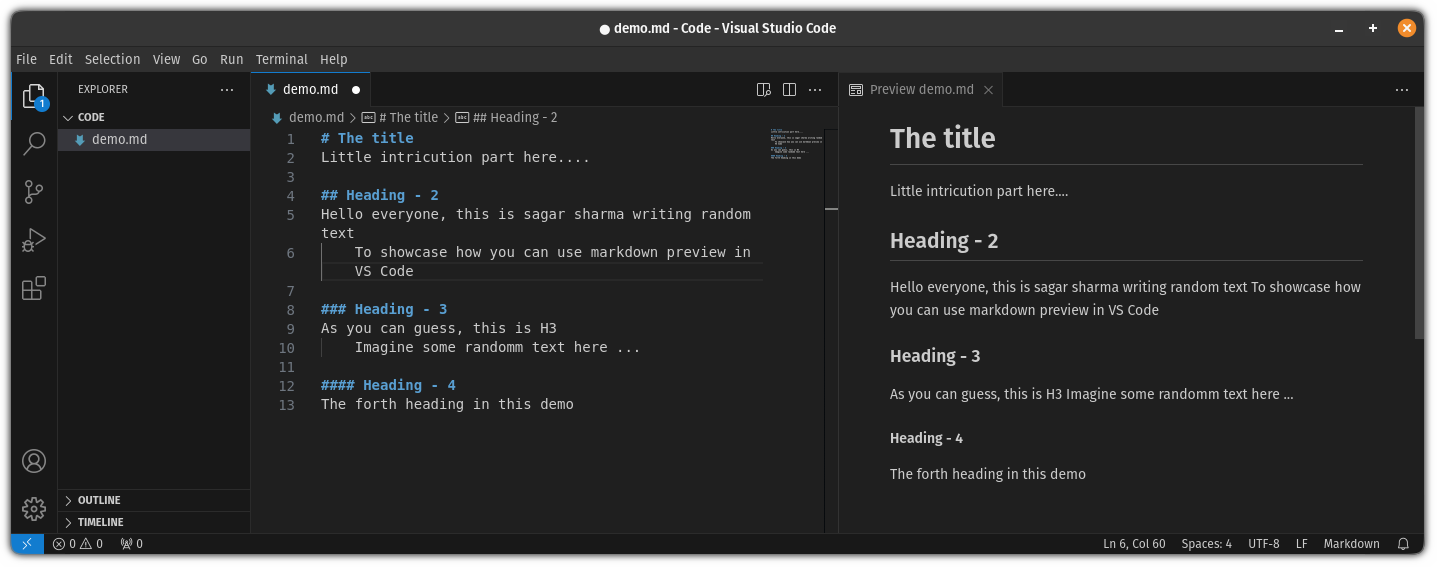Open the Accounts icon in activity bar
This screenshot has height=567, width=1437.
[x=34, y=461]
